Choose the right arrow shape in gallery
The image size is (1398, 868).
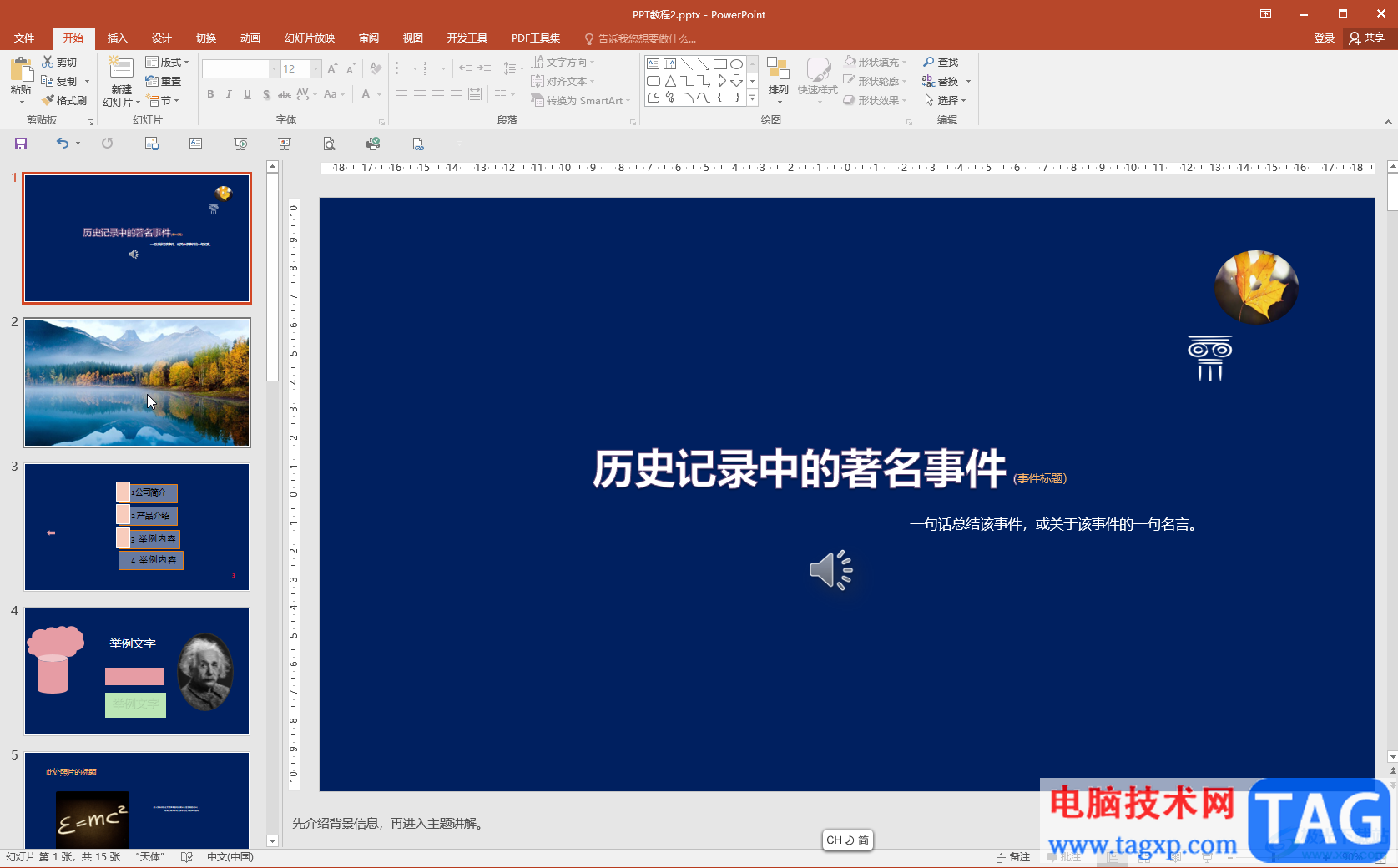pos(719,81)
